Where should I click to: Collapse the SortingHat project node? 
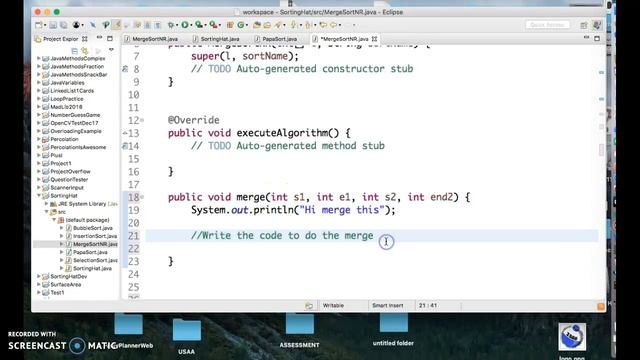[x=39, y=196]
